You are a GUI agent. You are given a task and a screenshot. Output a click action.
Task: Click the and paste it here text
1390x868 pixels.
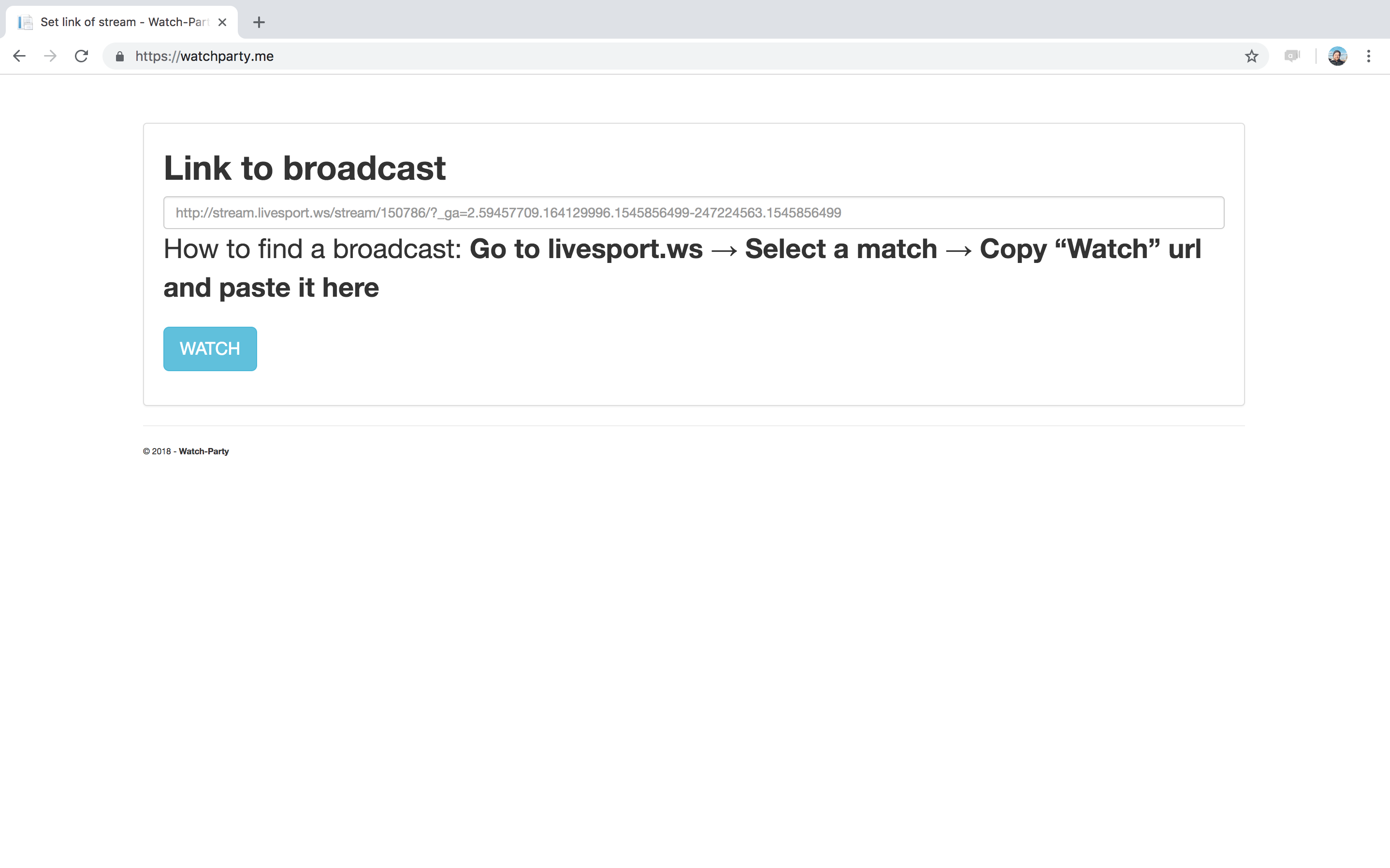[x=271, y=288]
